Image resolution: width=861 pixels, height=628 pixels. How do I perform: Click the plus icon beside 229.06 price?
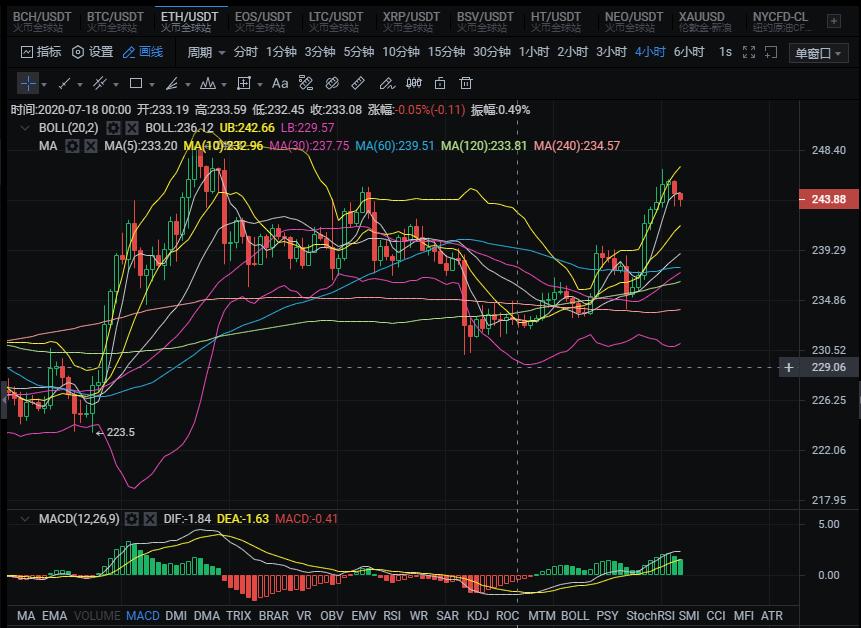(789, 367)
